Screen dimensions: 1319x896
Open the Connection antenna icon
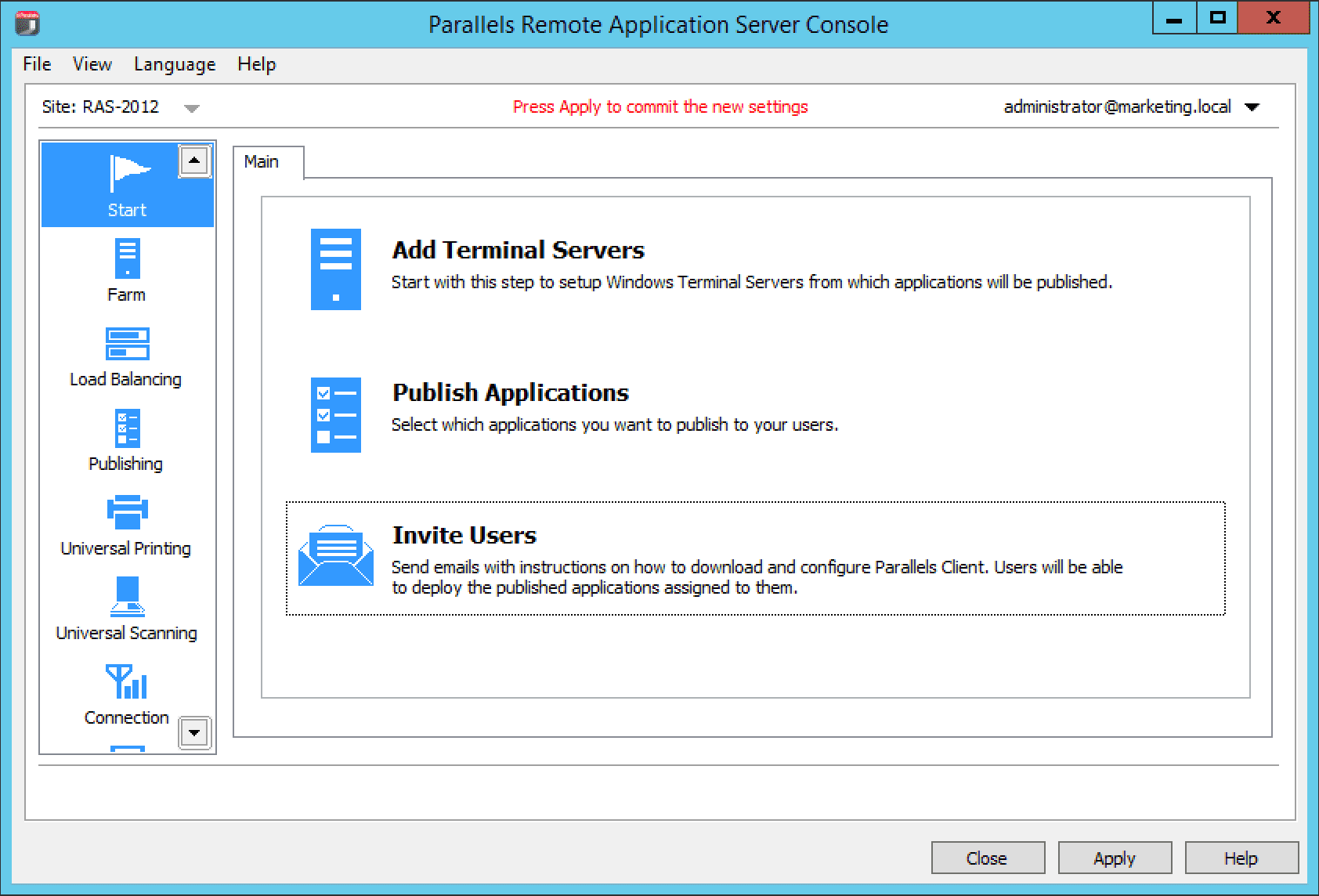pyautogui.click(x=127, y=681)
